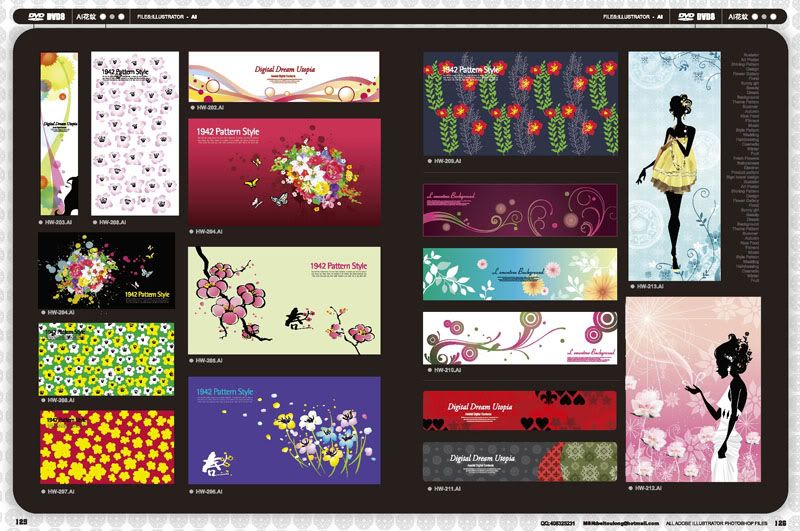Image resolution: width=800 pixels, height=531 pixels.
Task: Select the teal-to-yellow gradient leaf banner
Action: click(520, 274)
